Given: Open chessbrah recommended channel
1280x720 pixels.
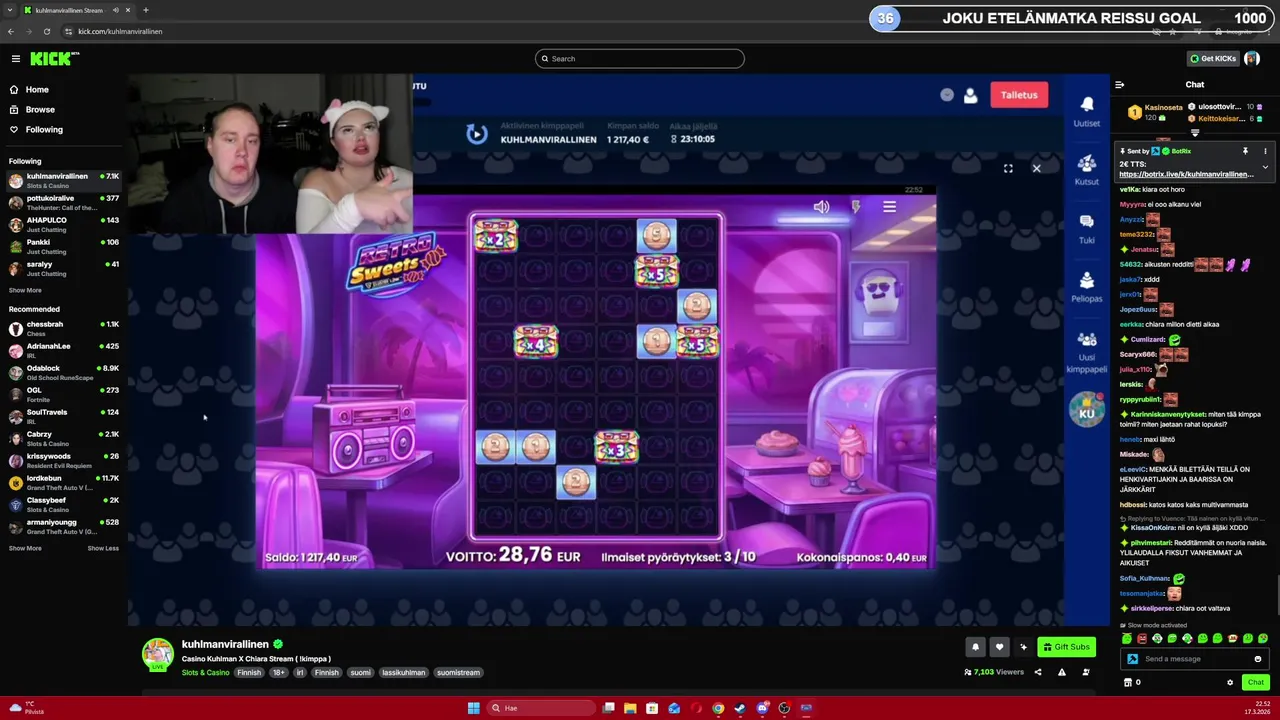Looking at the screenshot, I should (64, 328).
